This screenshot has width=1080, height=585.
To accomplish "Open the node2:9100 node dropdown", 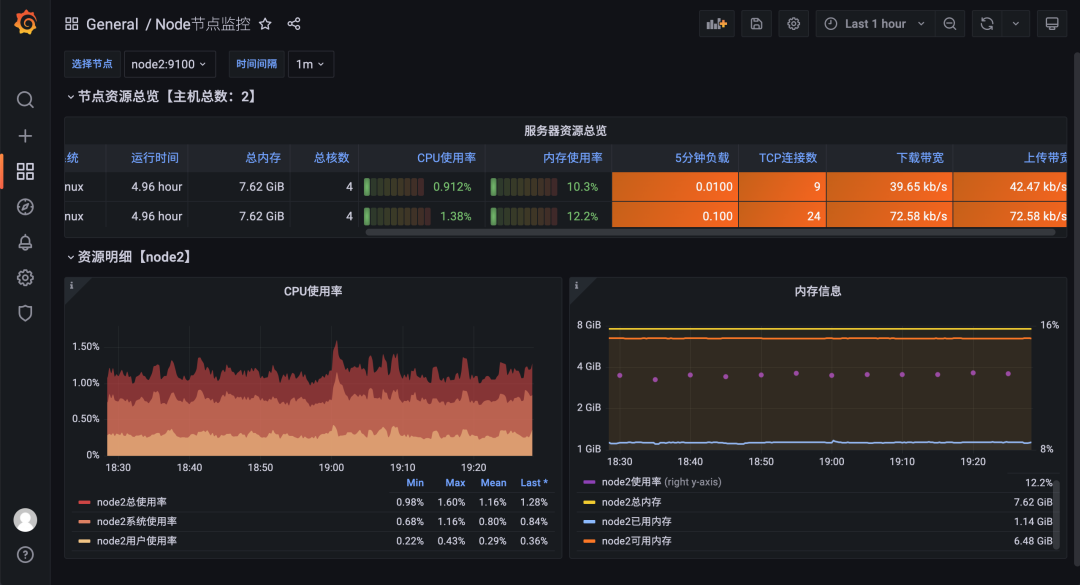I will (x=170, y=63).
